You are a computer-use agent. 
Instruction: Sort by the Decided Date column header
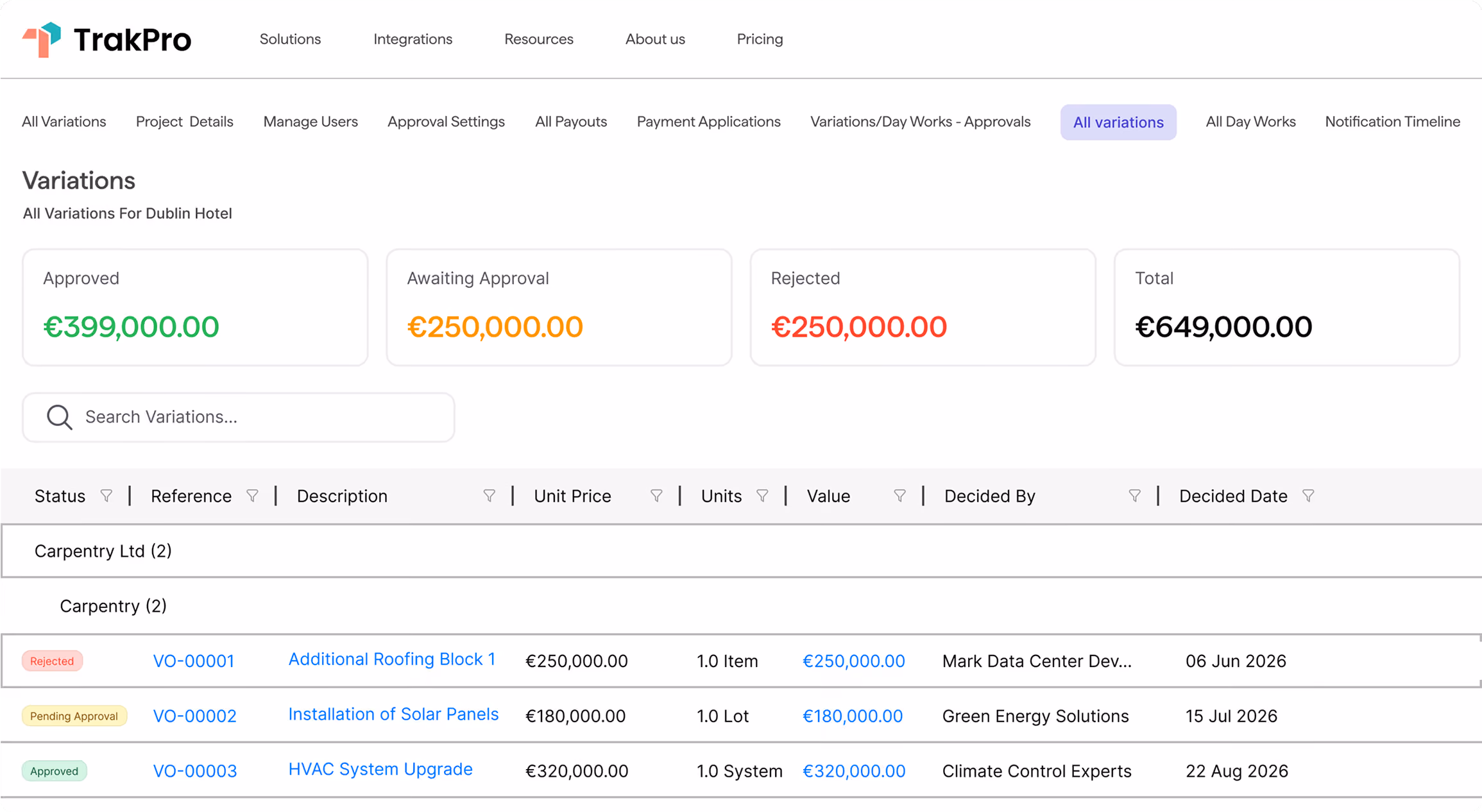pos(1233,496)
